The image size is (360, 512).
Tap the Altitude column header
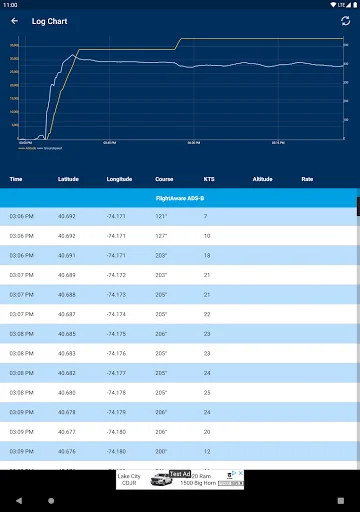pos(262,179)
